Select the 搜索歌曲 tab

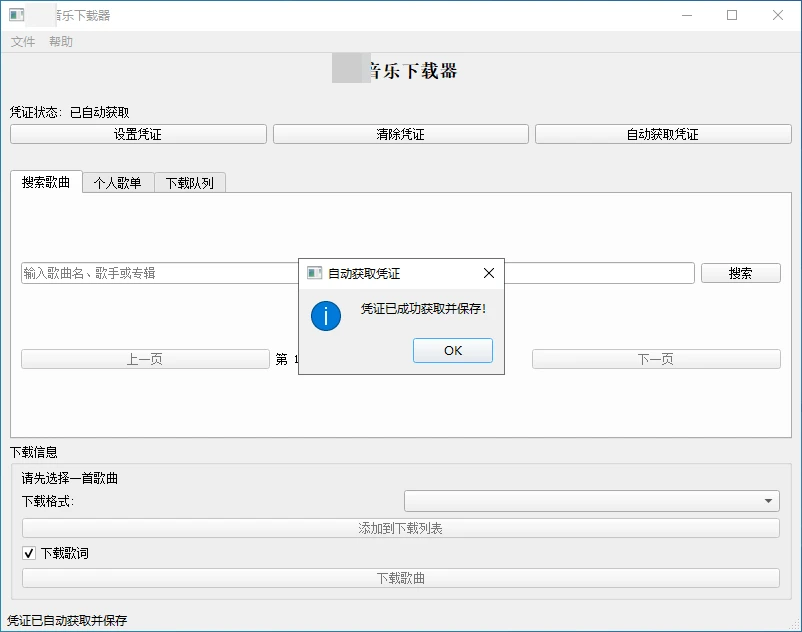pyautogui.click(x=46, y=182)
